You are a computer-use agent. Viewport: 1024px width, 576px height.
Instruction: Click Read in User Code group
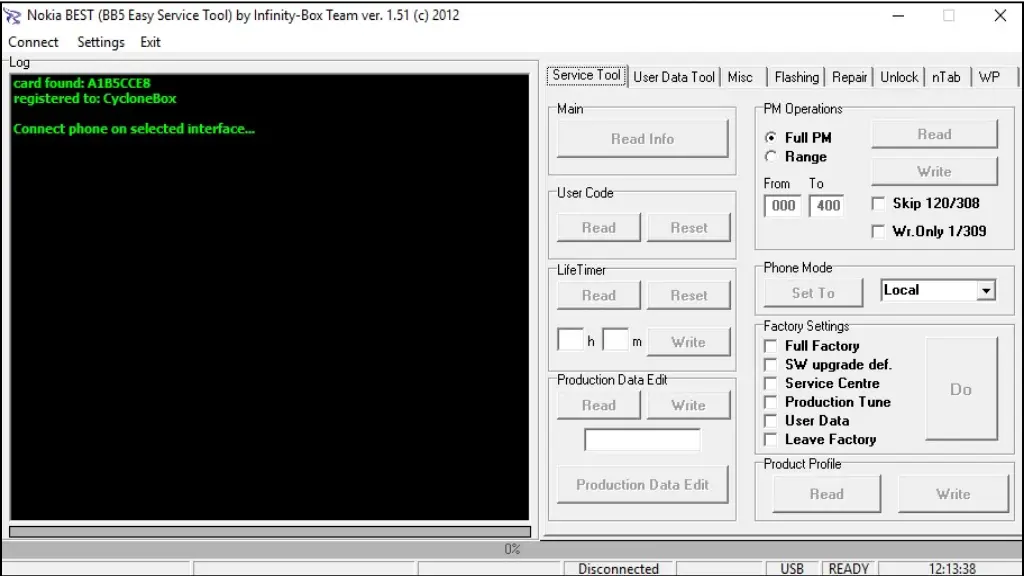pyautogui.click(x=599, y=227)
